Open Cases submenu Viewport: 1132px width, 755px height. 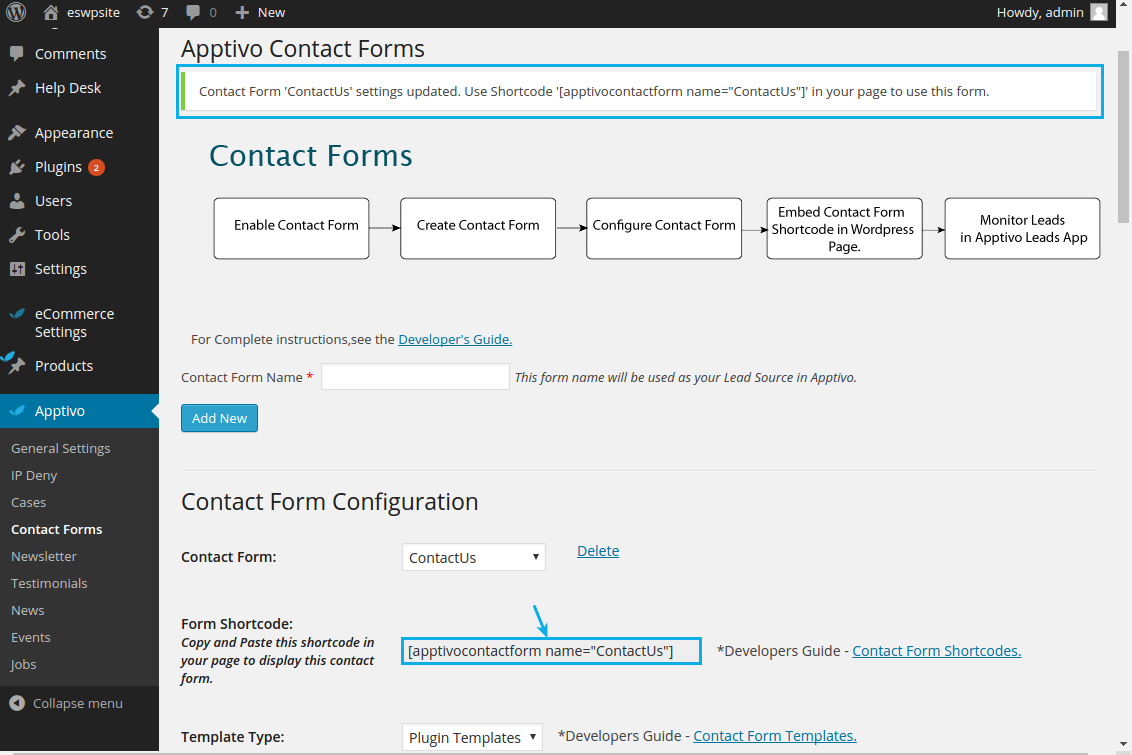pyautogui.click(x=28, y=502)
